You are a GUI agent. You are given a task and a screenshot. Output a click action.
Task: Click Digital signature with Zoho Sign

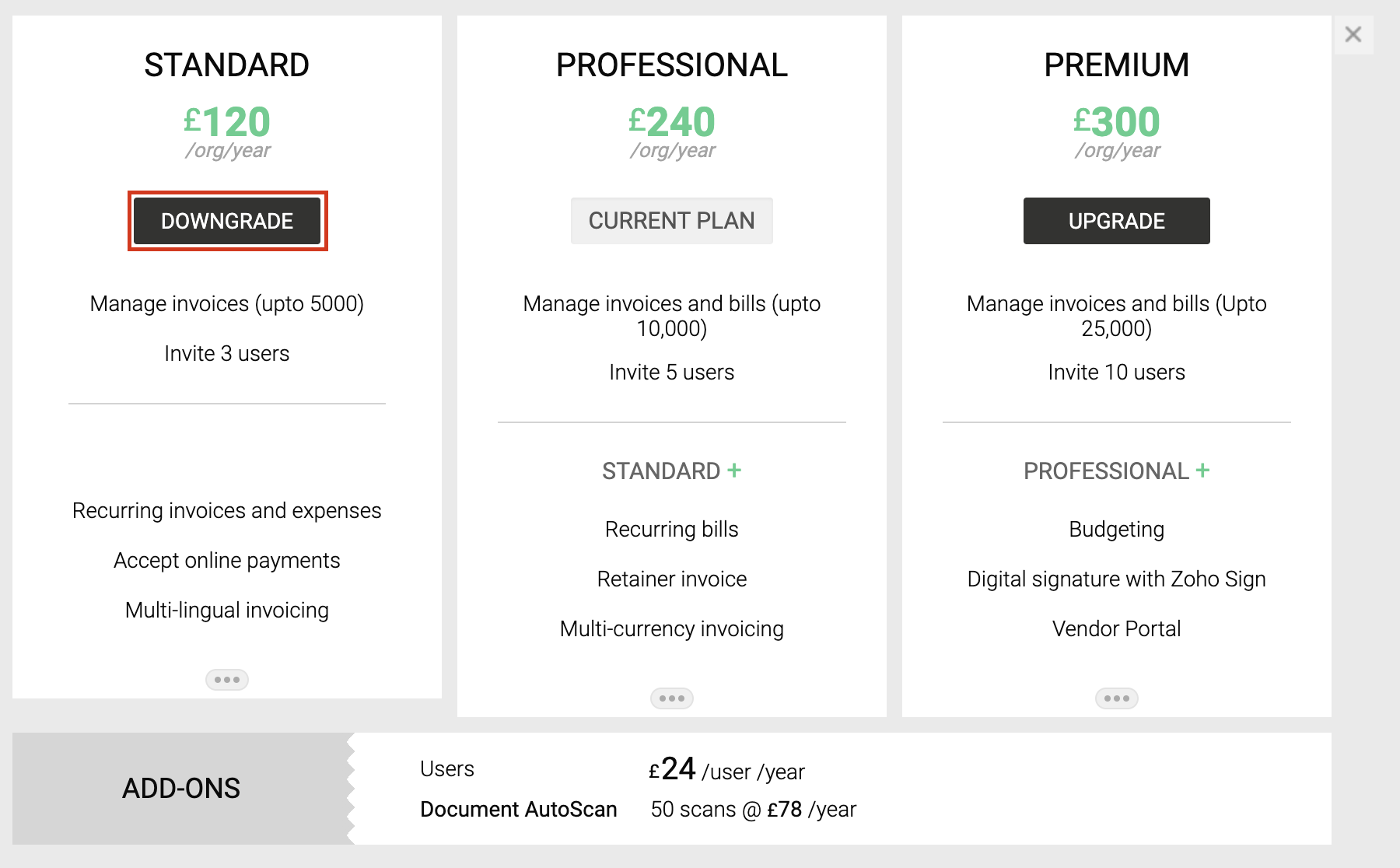point(1116,579)
